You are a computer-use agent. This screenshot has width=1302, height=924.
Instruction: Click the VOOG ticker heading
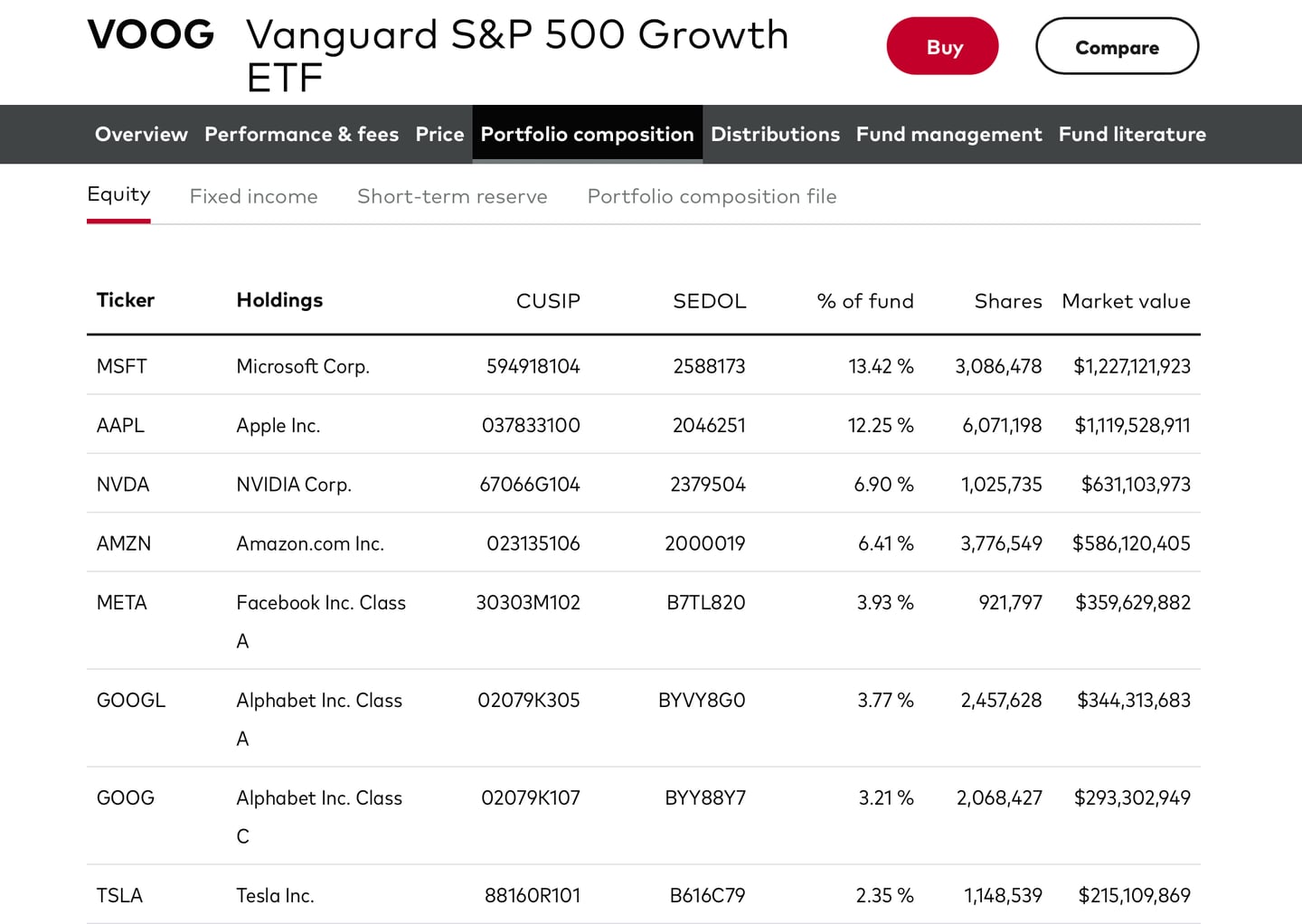point(150,34)
